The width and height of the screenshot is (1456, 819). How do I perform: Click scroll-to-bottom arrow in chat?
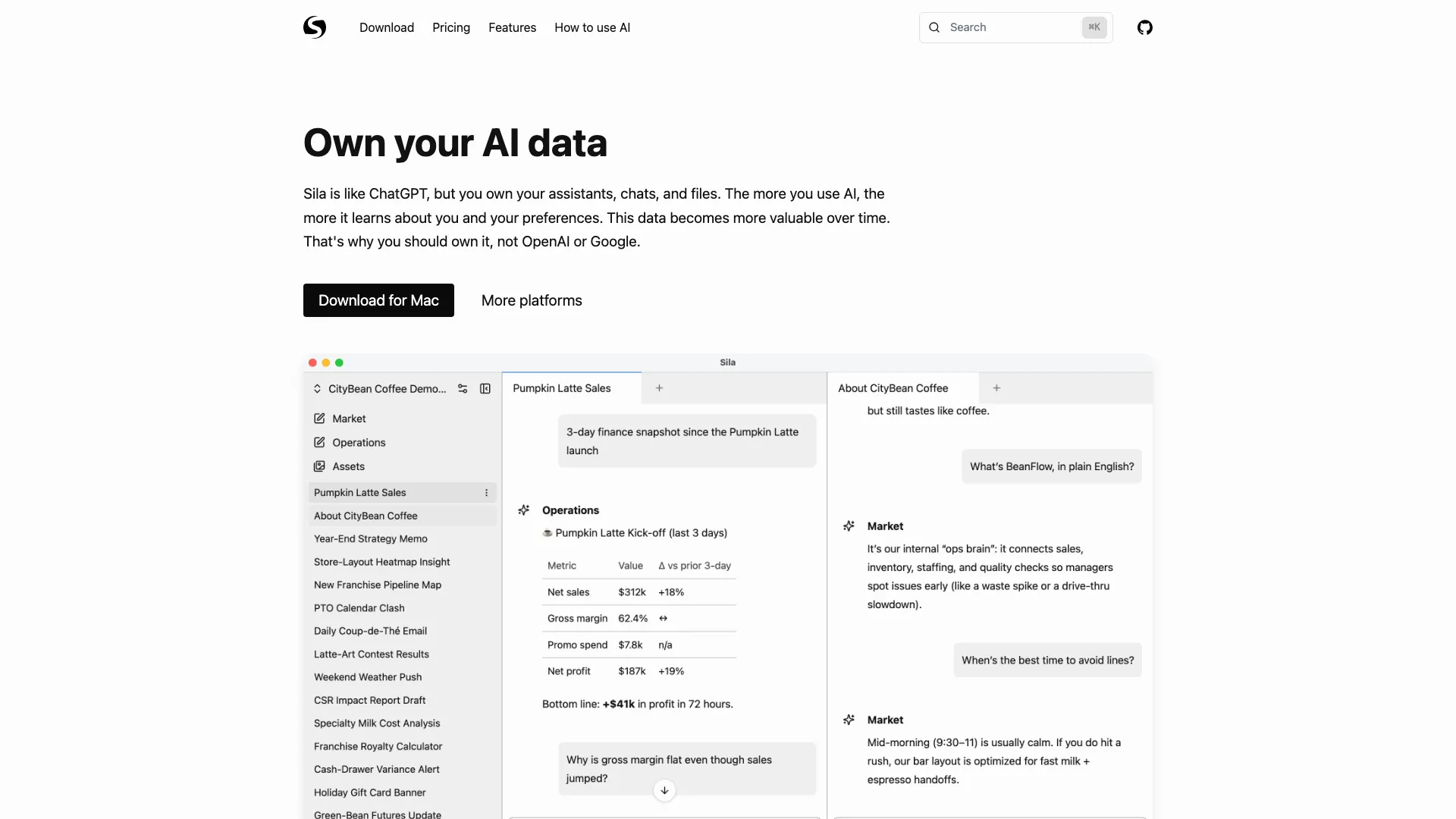click(x=664, y=790)
